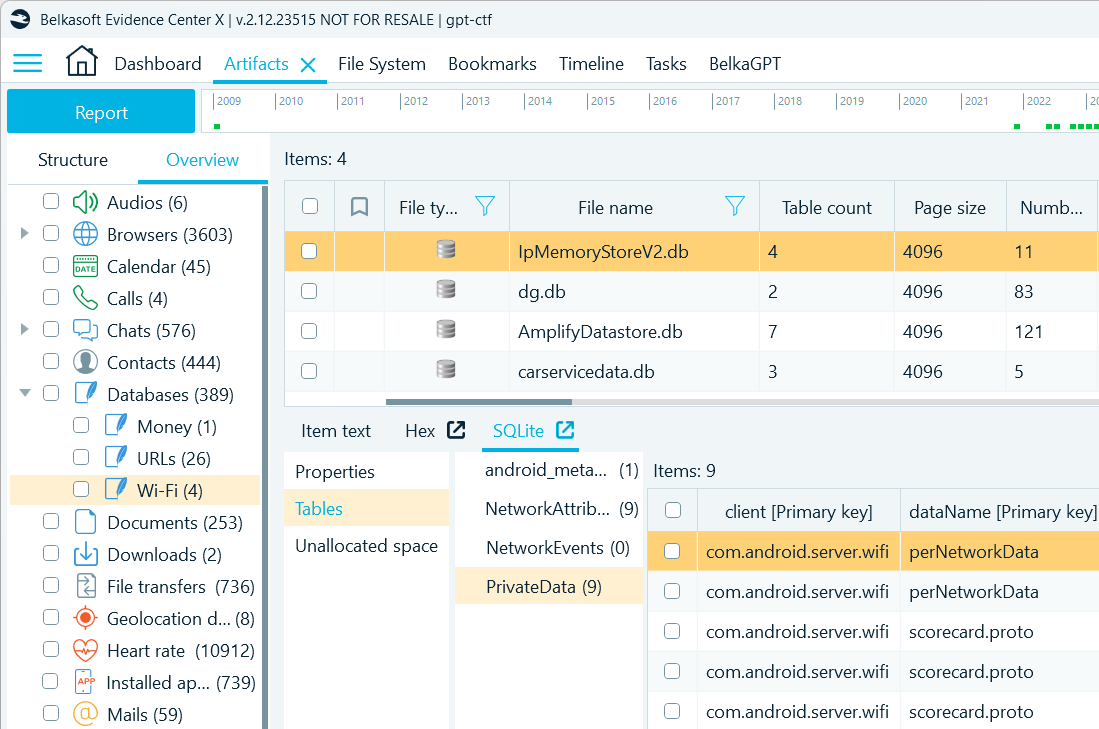Click the database icon for carservicedata.db
The height and width of the screenshot is (729, 1099).
pyautogui.click(x=446, y=370)
